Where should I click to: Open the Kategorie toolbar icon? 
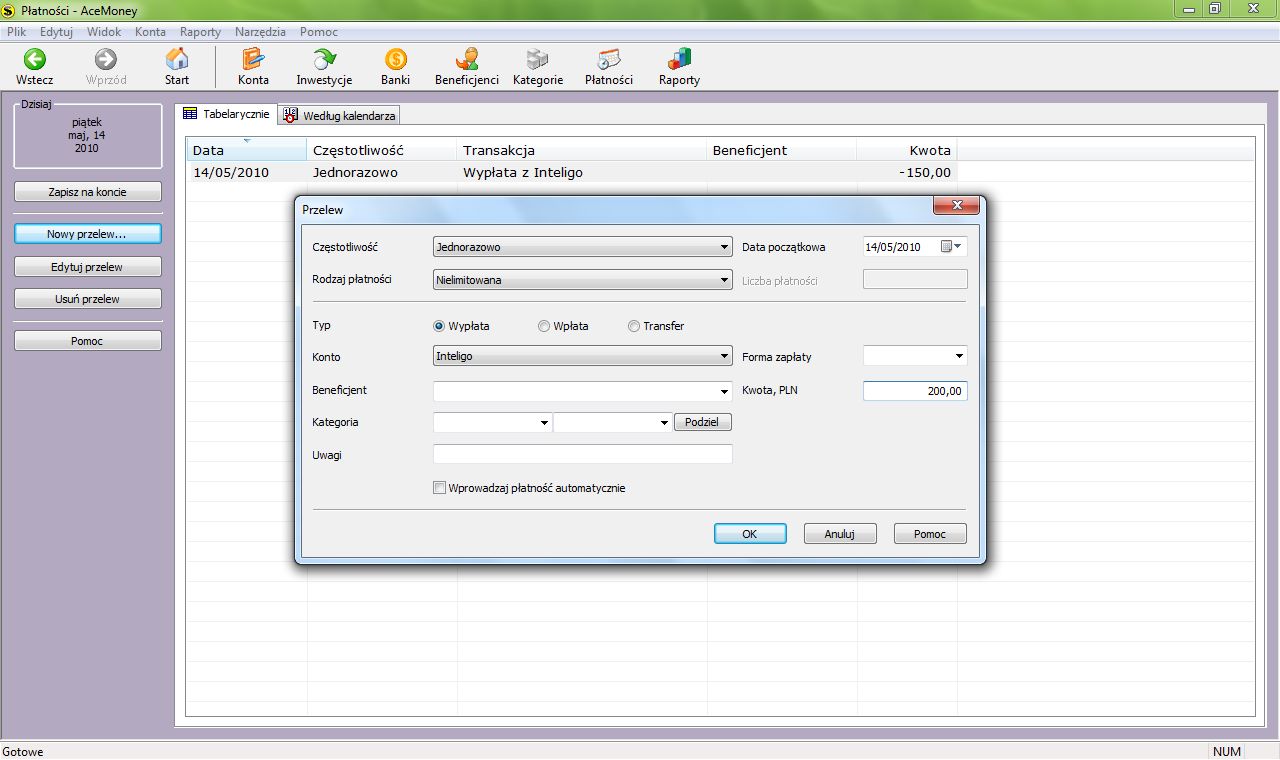pos(538,59)
